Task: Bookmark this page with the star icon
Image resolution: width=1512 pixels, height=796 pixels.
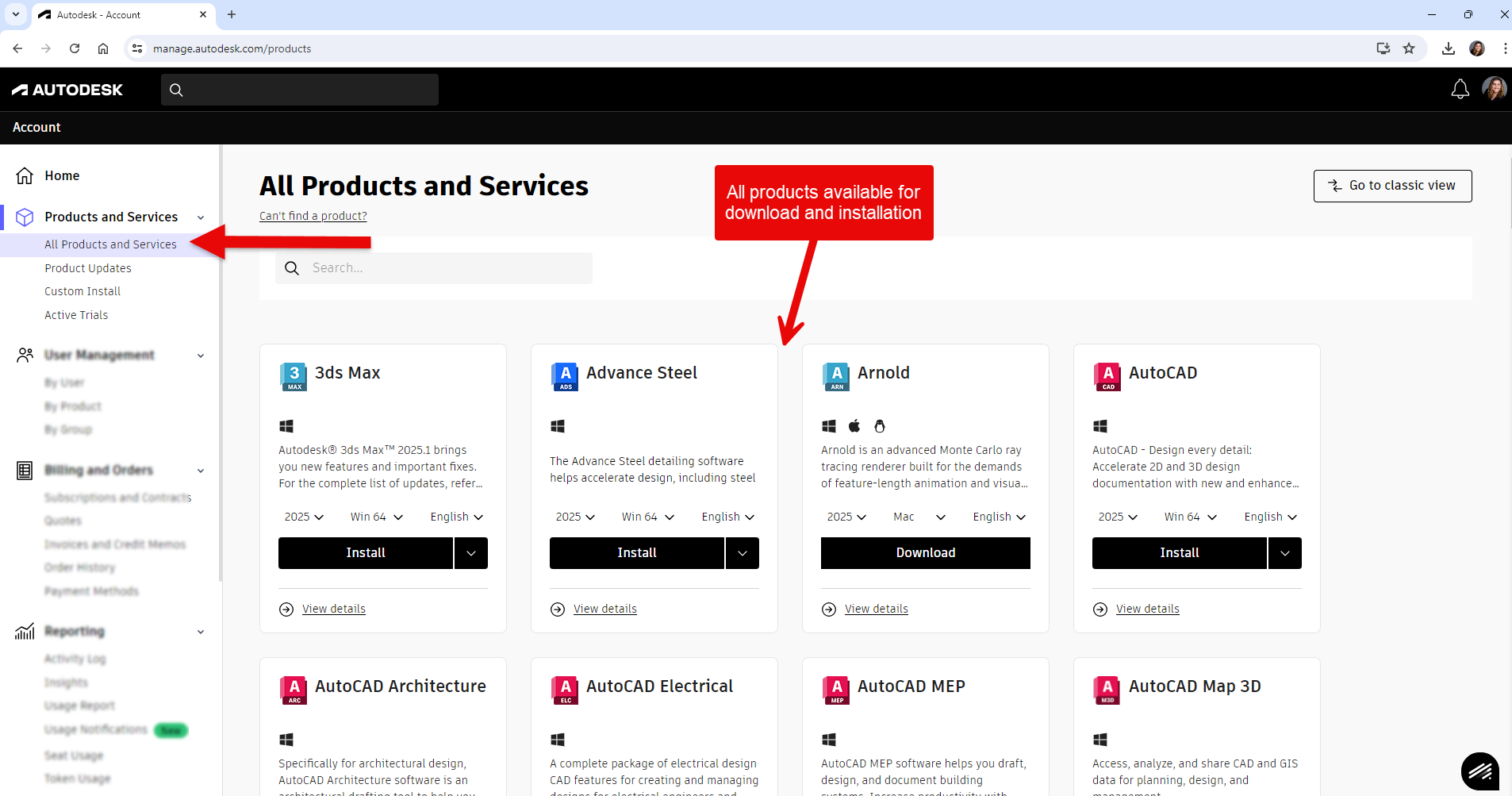Action: 1409,48
